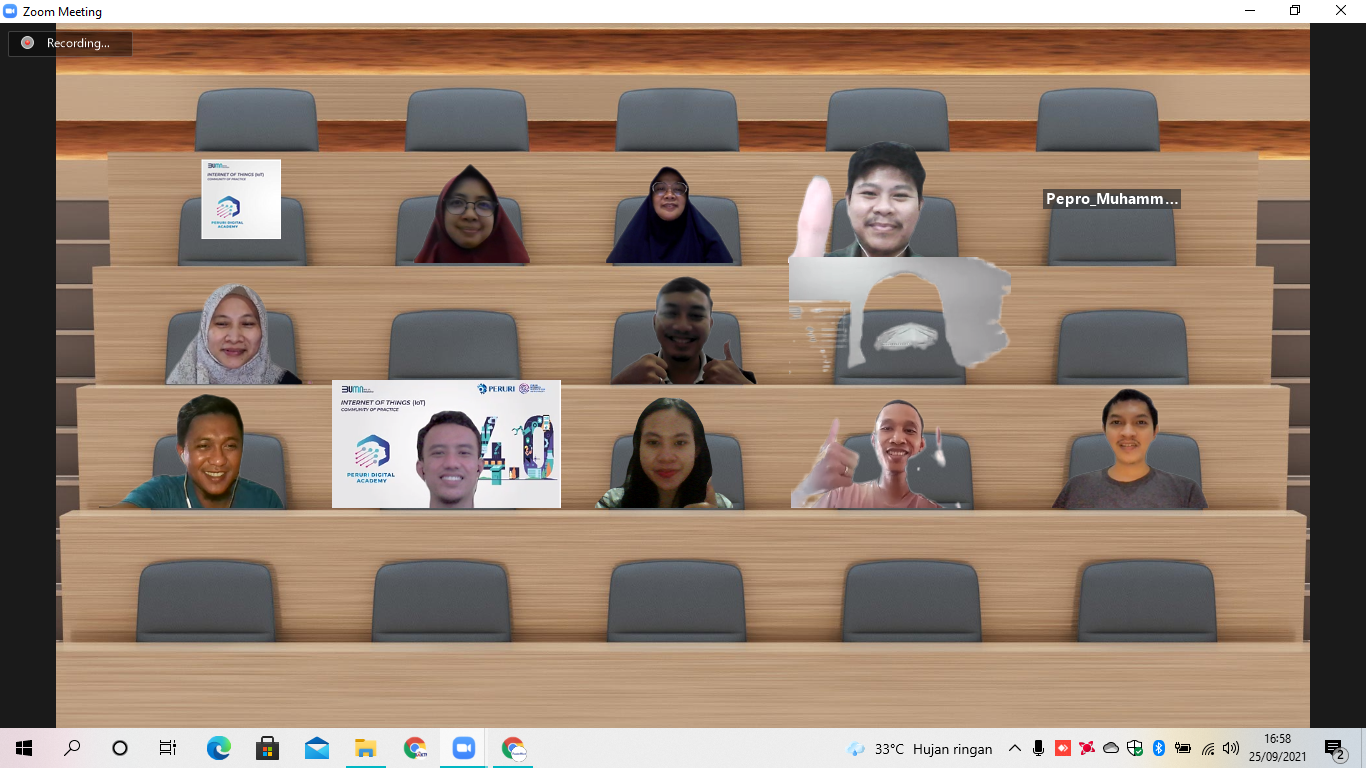1366x768 pixels.
Task: Open Microsoft Store from the taskbar
Action: click(267, 748)
